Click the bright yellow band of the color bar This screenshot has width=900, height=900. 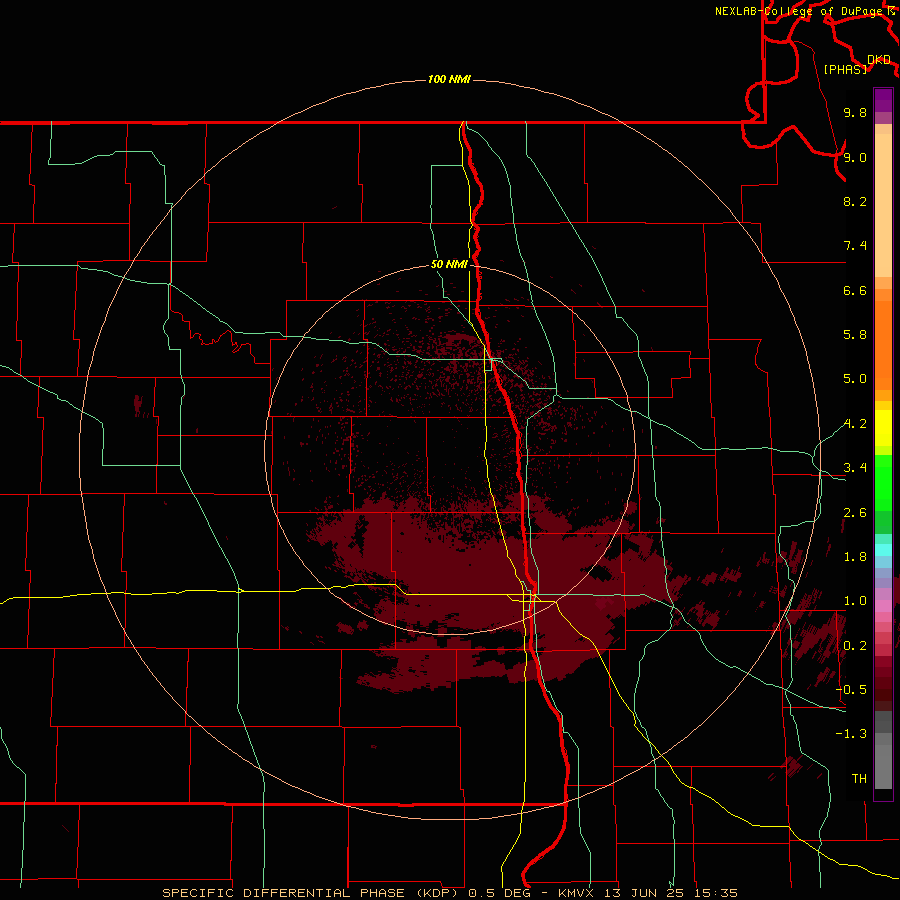point(883,428)
